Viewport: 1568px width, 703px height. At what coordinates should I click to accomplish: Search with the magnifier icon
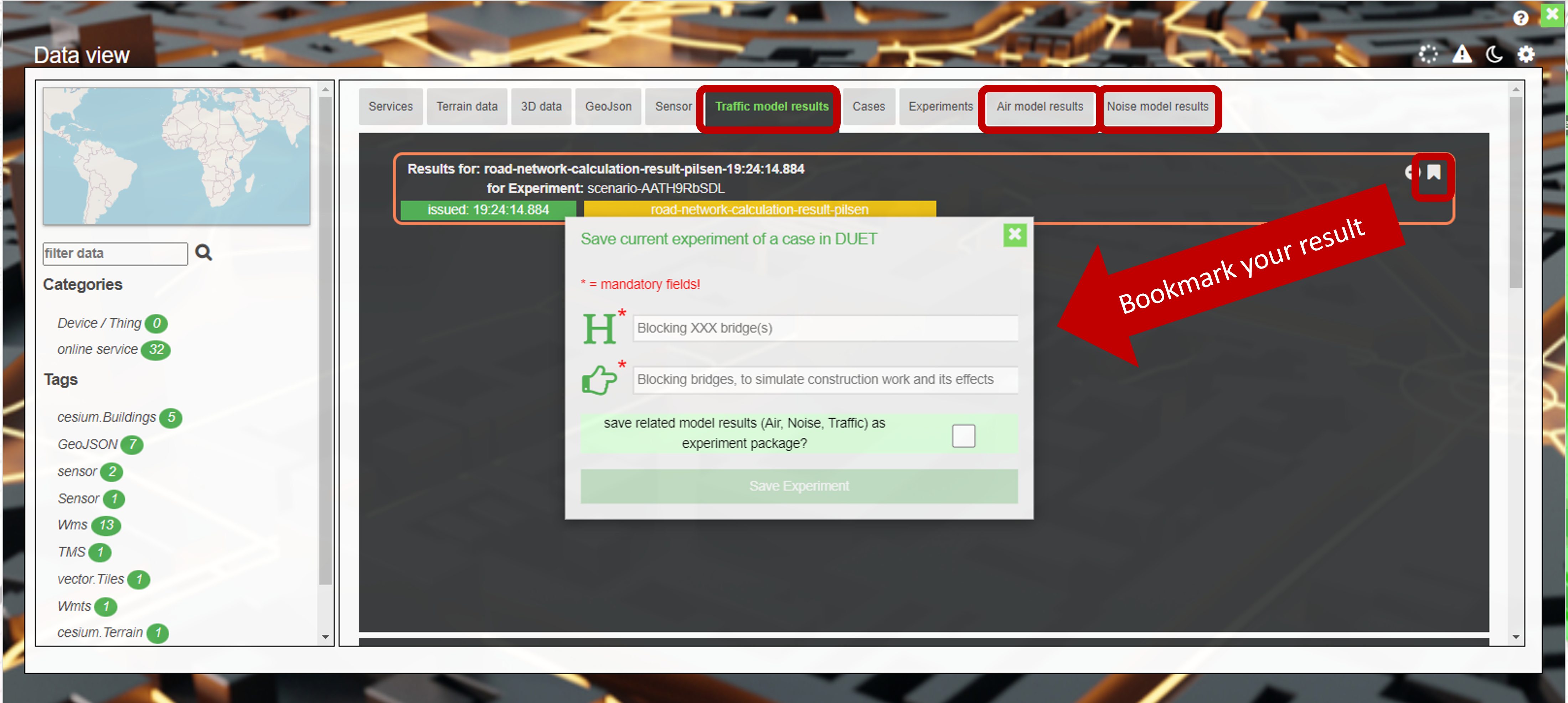203,252
